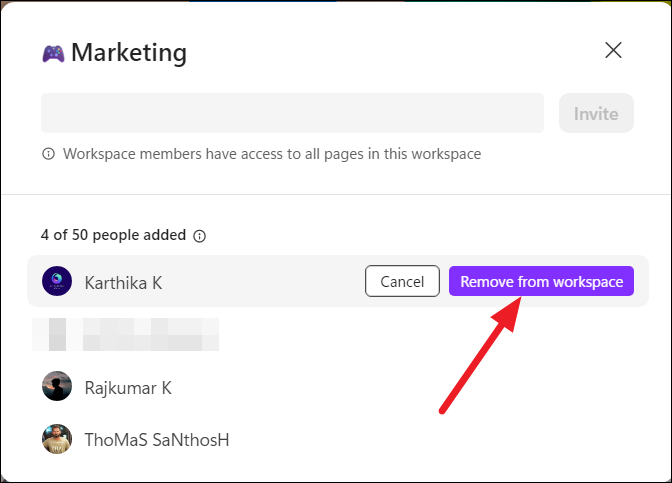Click the workspace members access note text
Viewport: 672px width, 483px height.
click(x=272, y=154)
